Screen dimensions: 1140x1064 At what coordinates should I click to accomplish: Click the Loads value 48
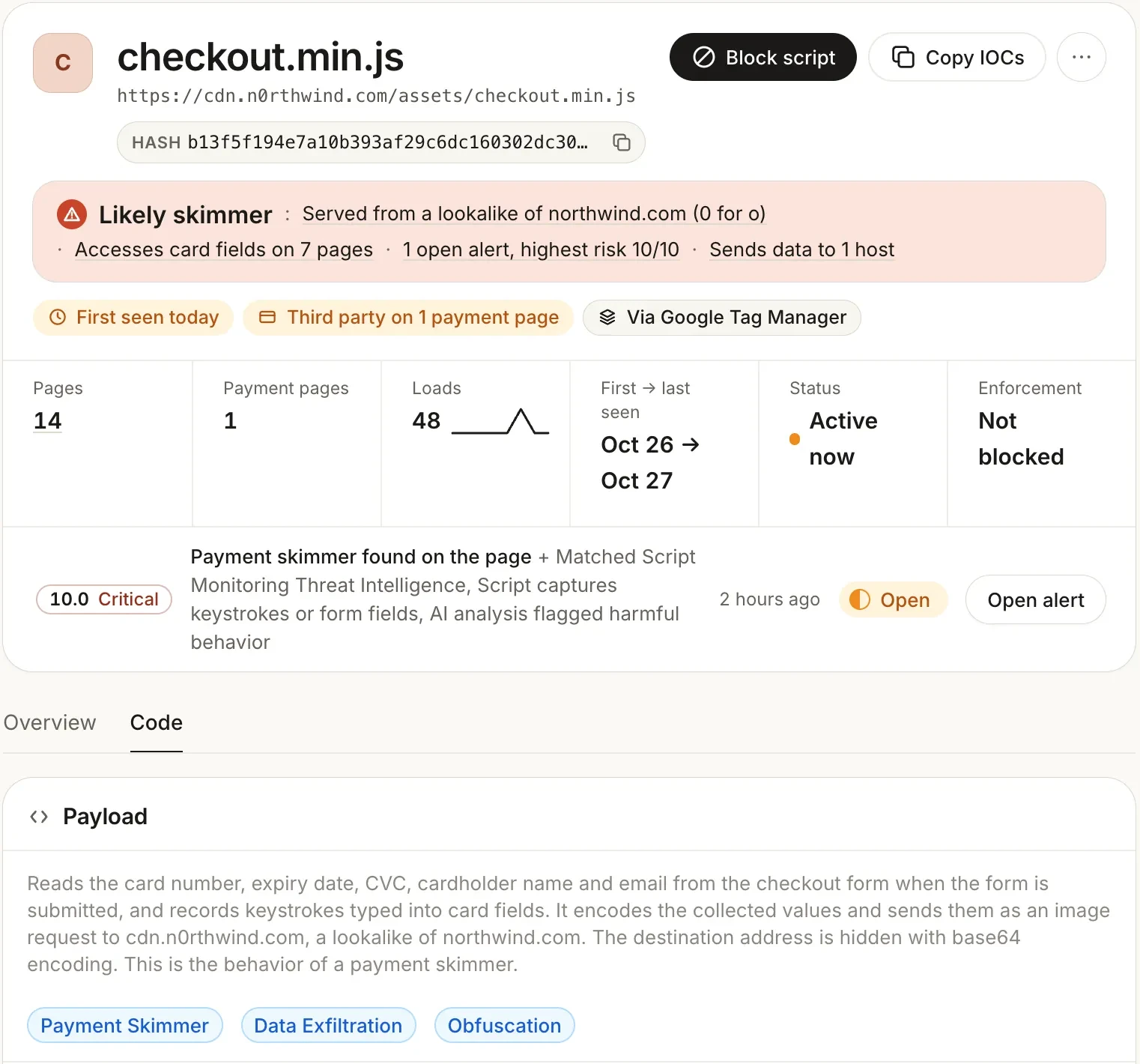click(x=426, y=420)
